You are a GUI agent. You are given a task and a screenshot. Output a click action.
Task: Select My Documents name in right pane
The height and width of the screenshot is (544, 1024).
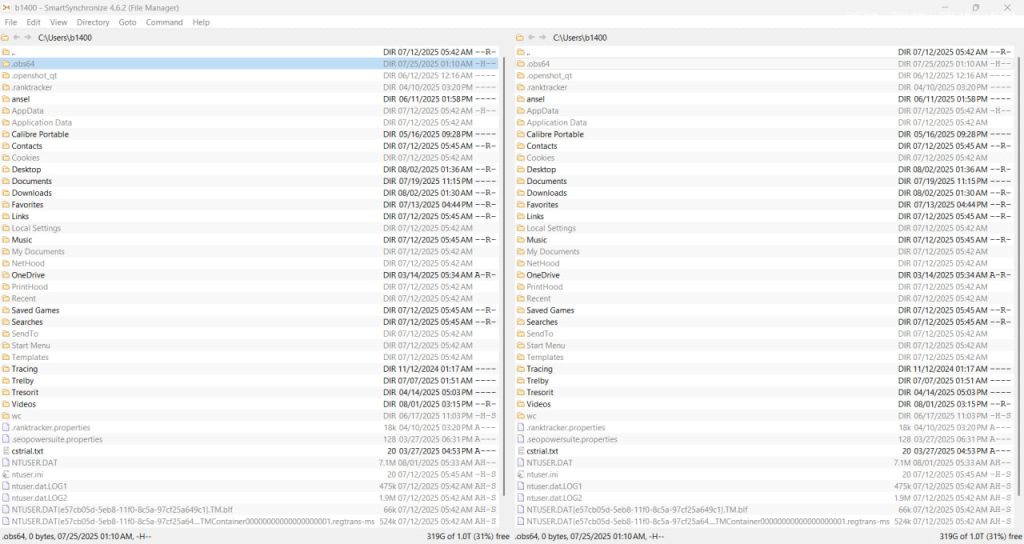pyautogui.click(x=553, y=252)
